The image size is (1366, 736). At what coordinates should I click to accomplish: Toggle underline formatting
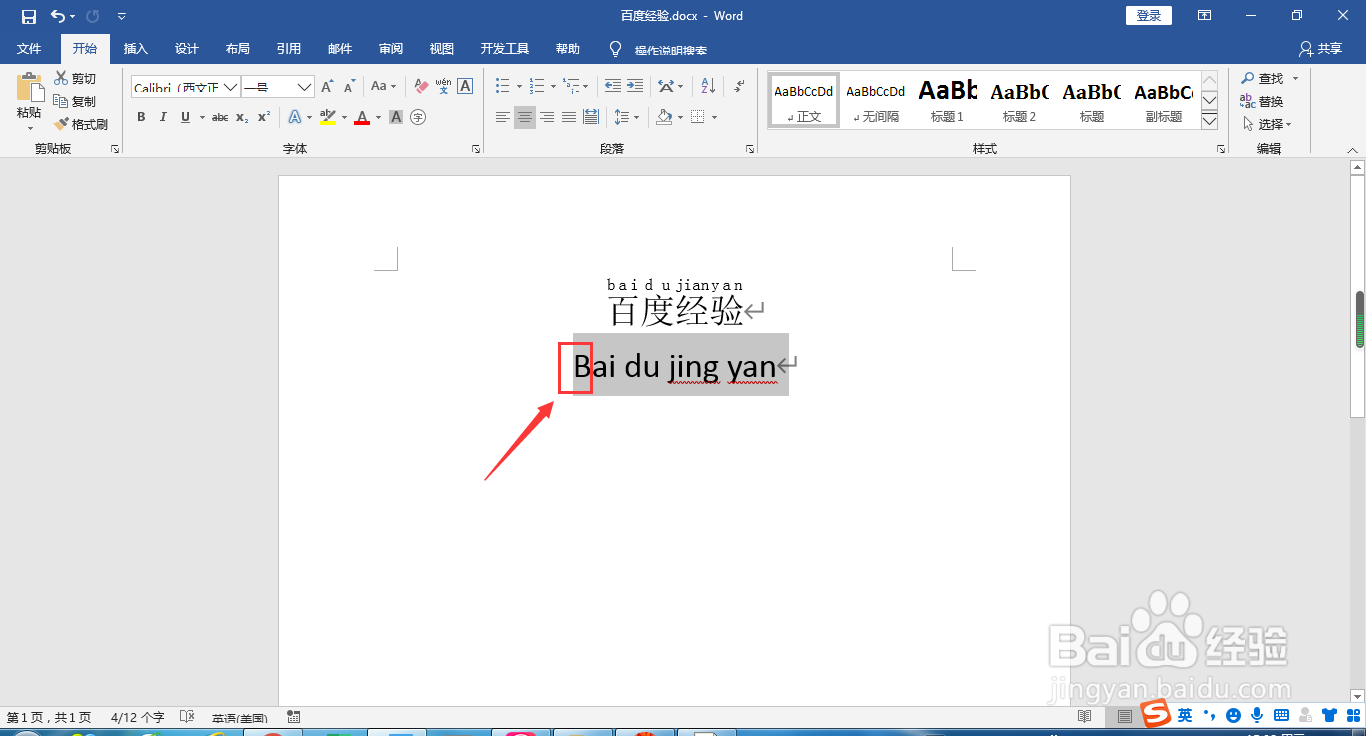point(185,117)
